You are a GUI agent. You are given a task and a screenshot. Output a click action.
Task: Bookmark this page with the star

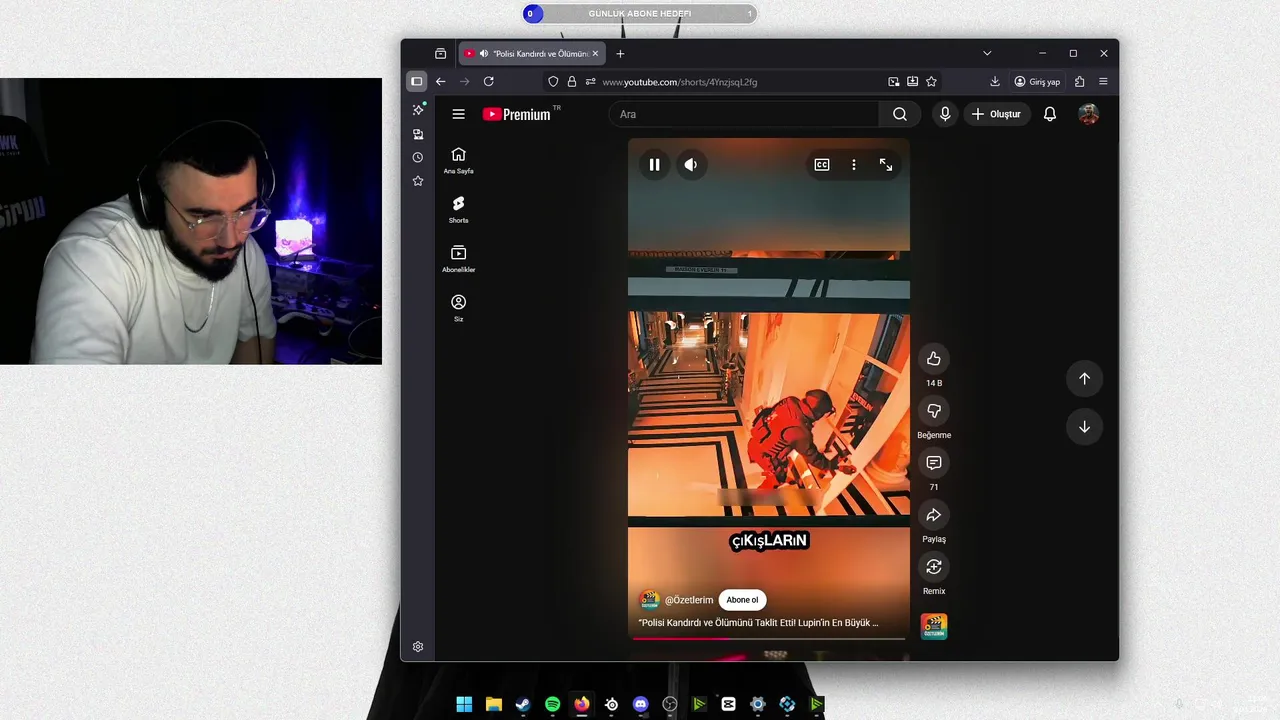tap(931, 82)
